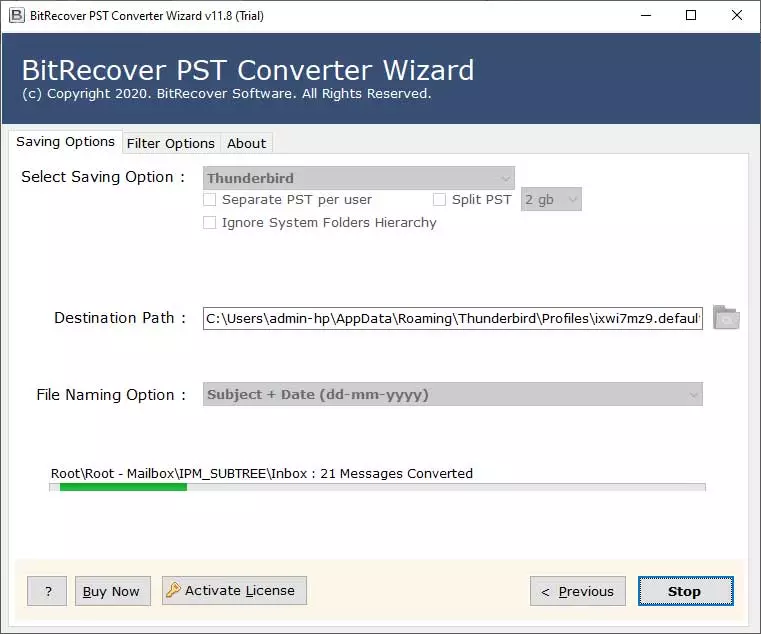Click the BitRecover app icon in title bar
Viewport: 761px width, 634px height.
pos(16,16)
